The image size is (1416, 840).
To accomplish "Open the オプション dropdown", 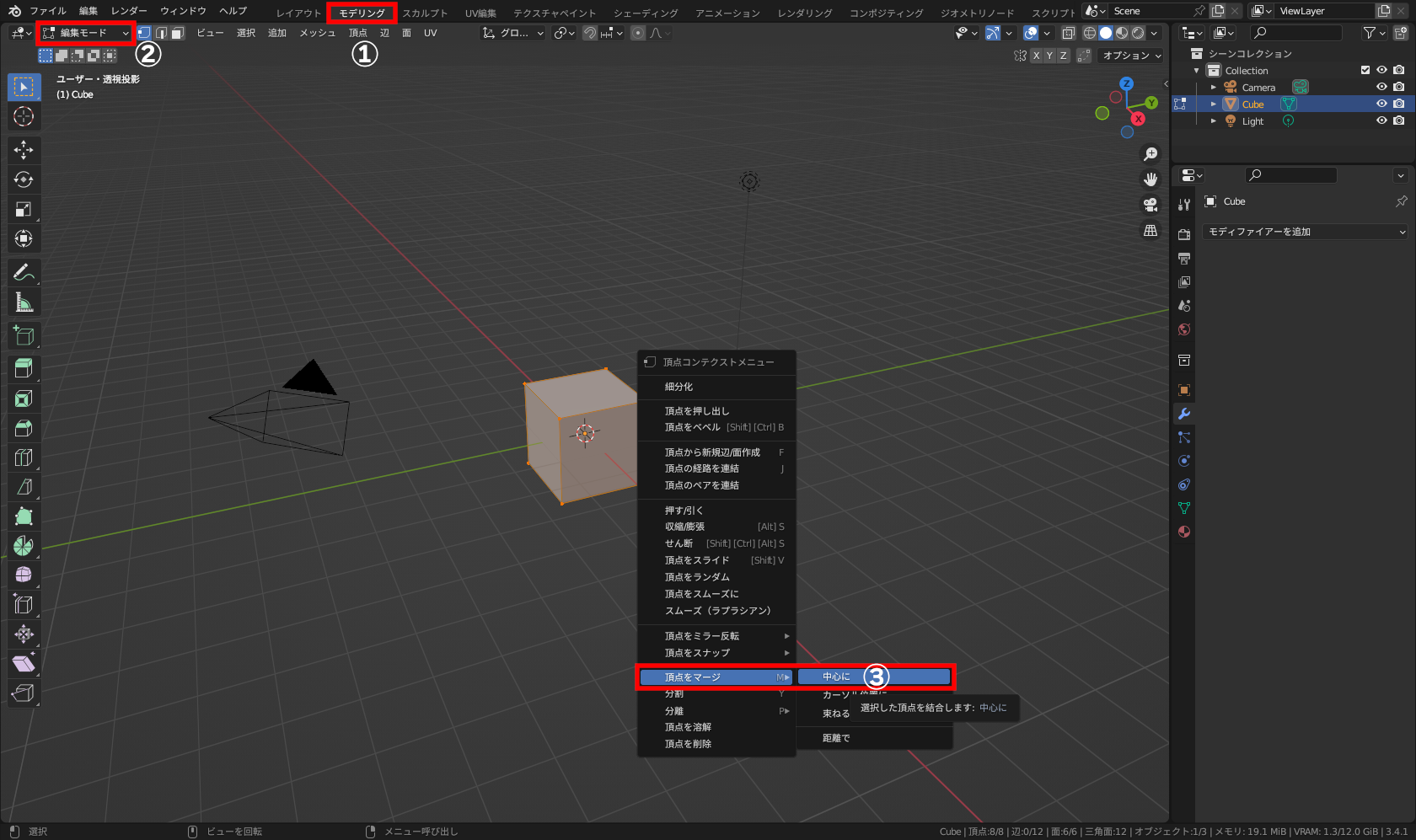I will point(1131,56).
